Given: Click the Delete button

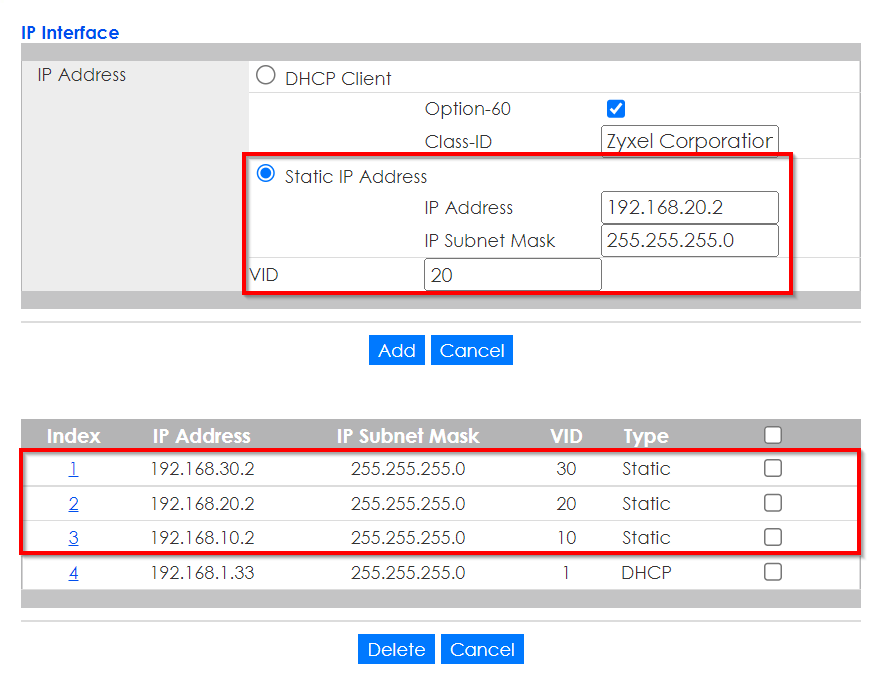Looking at the screenshot, I should [x=396, y=649].
